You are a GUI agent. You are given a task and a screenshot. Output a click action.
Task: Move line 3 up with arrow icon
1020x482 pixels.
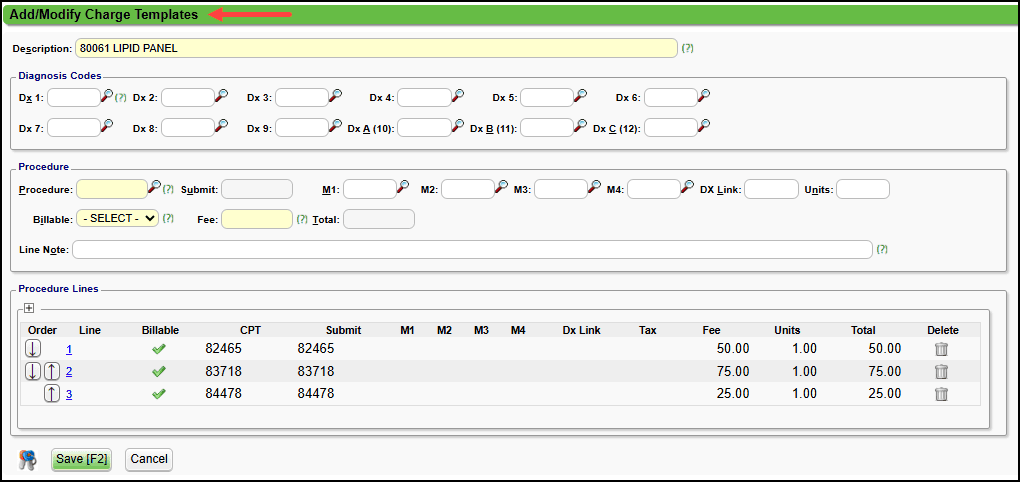[x=51, y=394]
